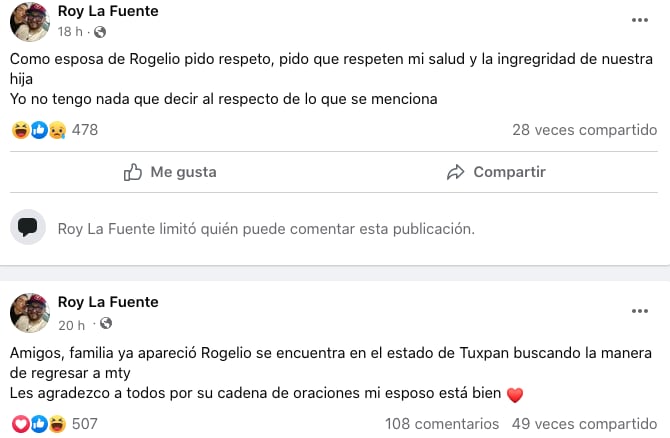Open the three-dot options menu on the top post

click(639, 20)
